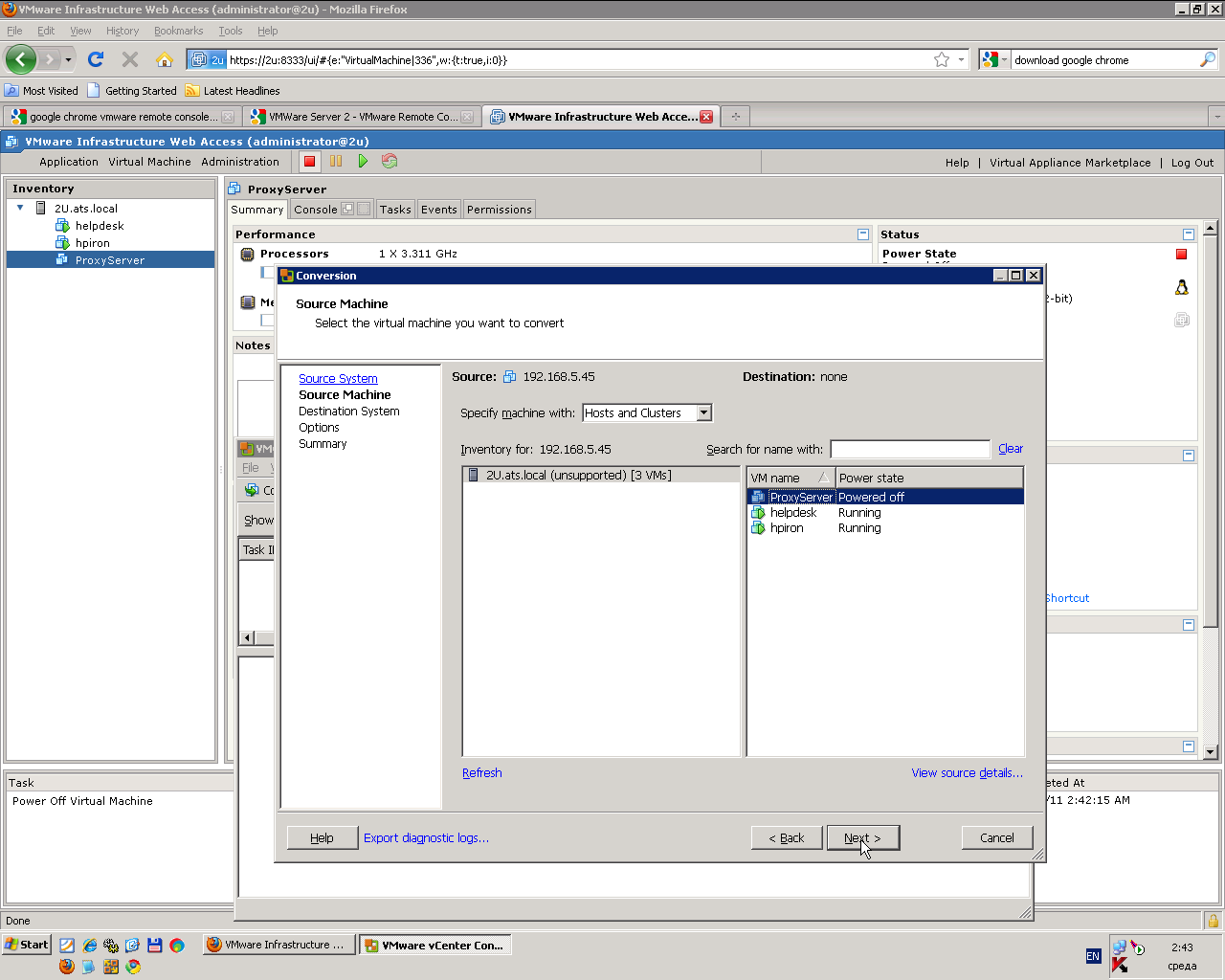Click the Log Out link
The width and height of the screenshot is (1225, 980).
[x=1192, y=163]
